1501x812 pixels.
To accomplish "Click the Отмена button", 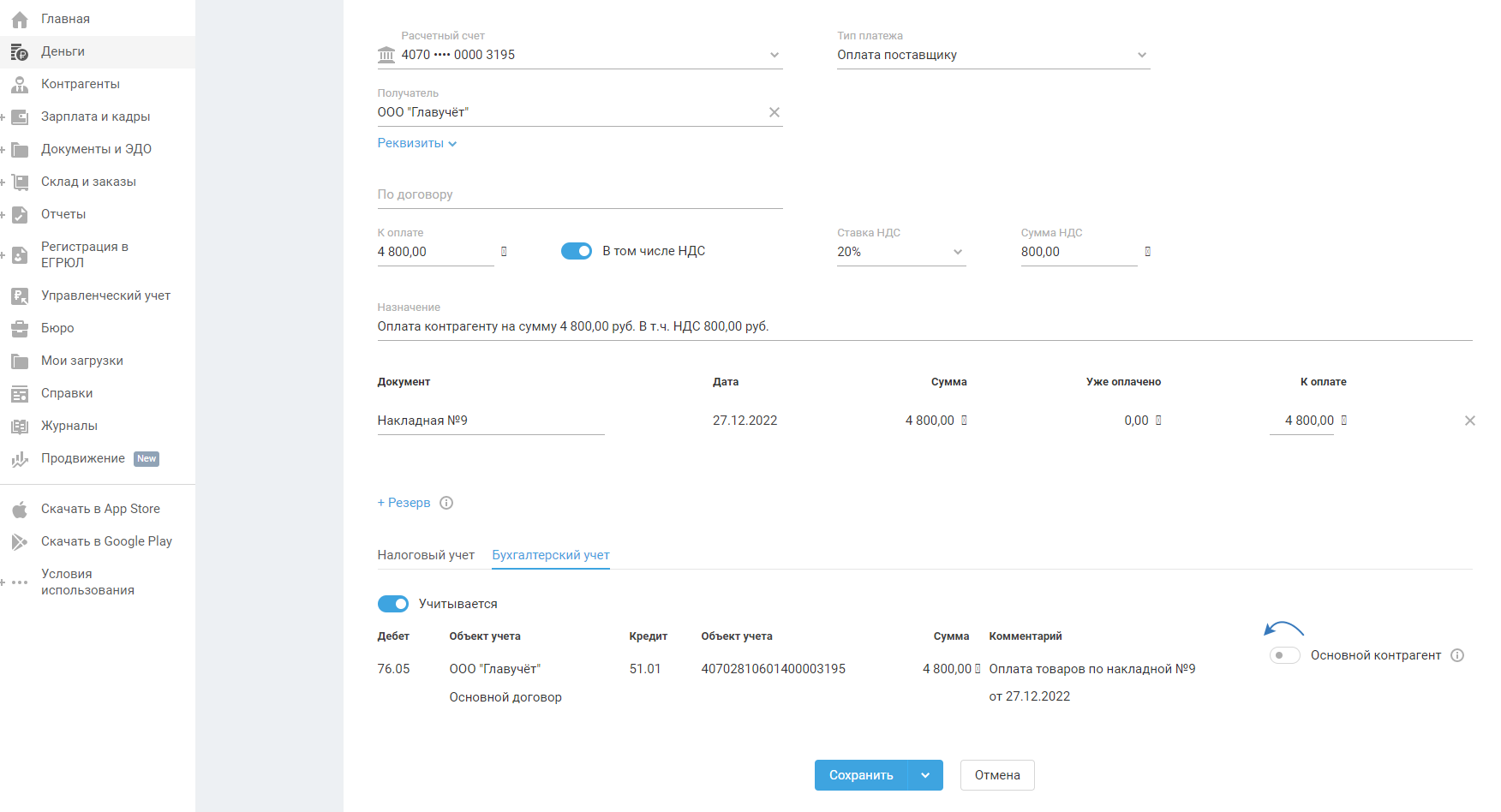I will tap(996, 775).
